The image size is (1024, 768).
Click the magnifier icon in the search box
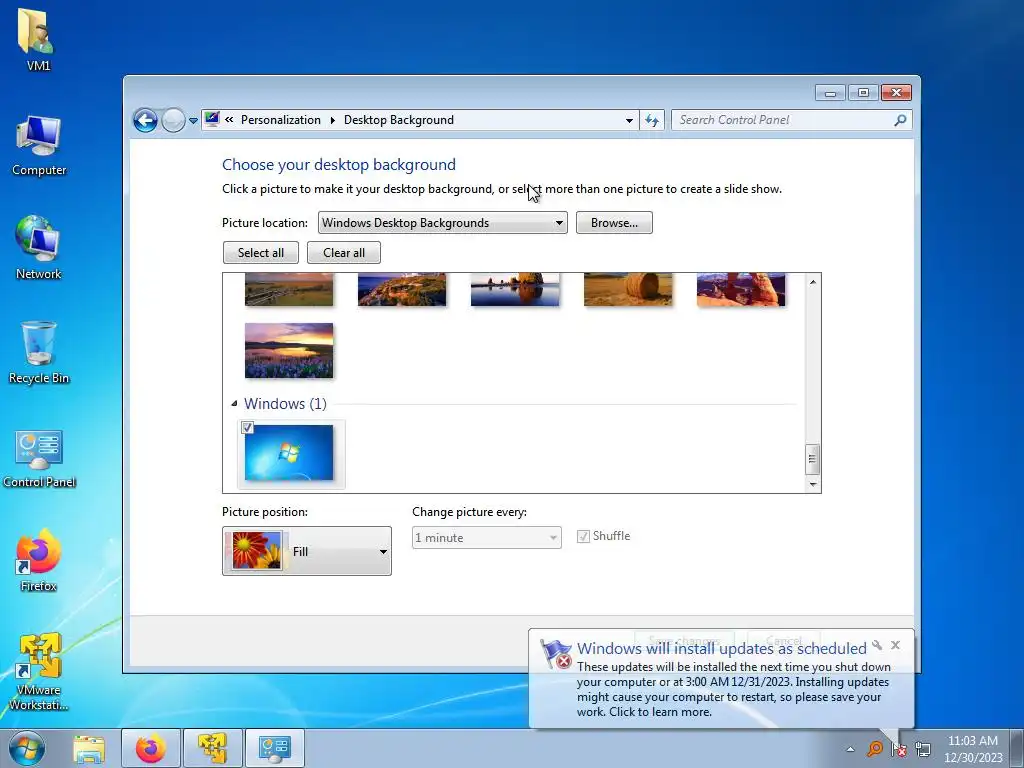901,120
